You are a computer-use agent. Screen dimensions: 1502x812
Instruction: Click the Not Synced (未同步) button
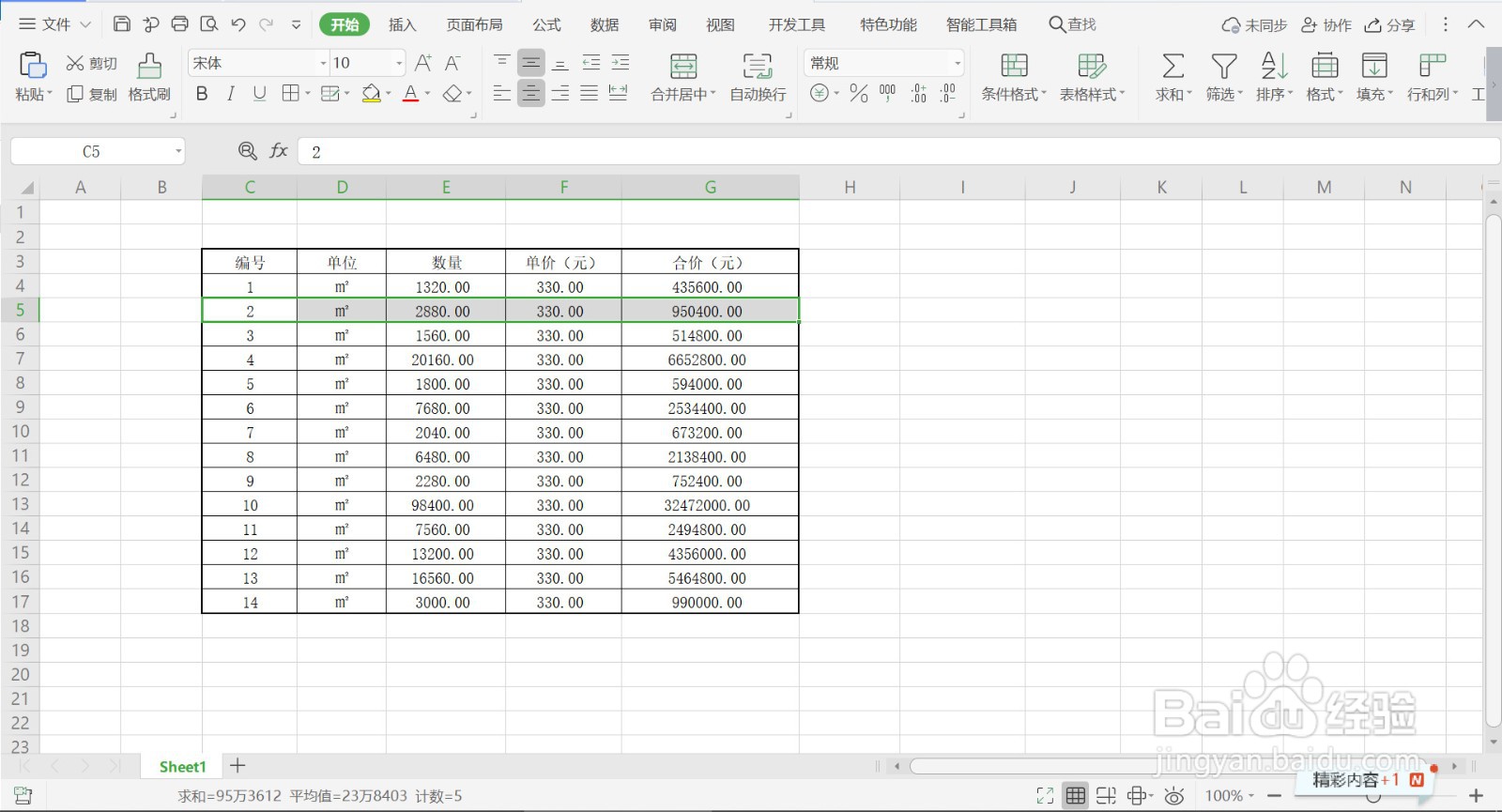(x=1254, y=25)
